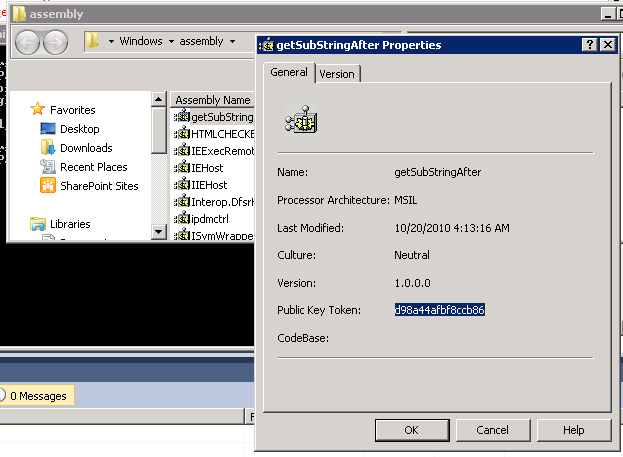Viewport: 623px width, 457px height.
Task: Click the navigation pane scroll up arrow
Action: tap(159, 99)
